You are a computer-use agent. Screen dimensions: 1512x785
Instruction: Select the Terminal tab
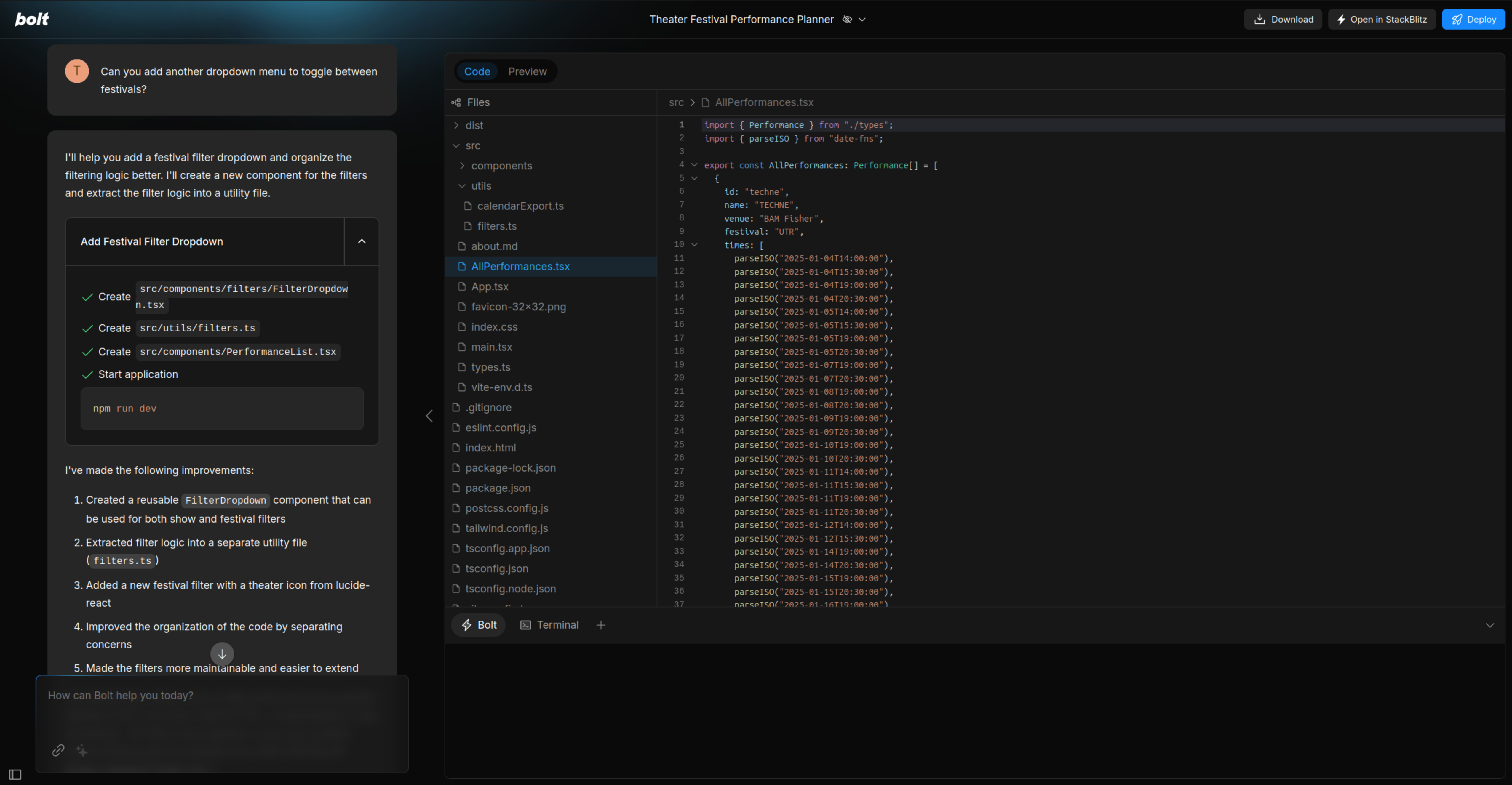pos(549,625)
